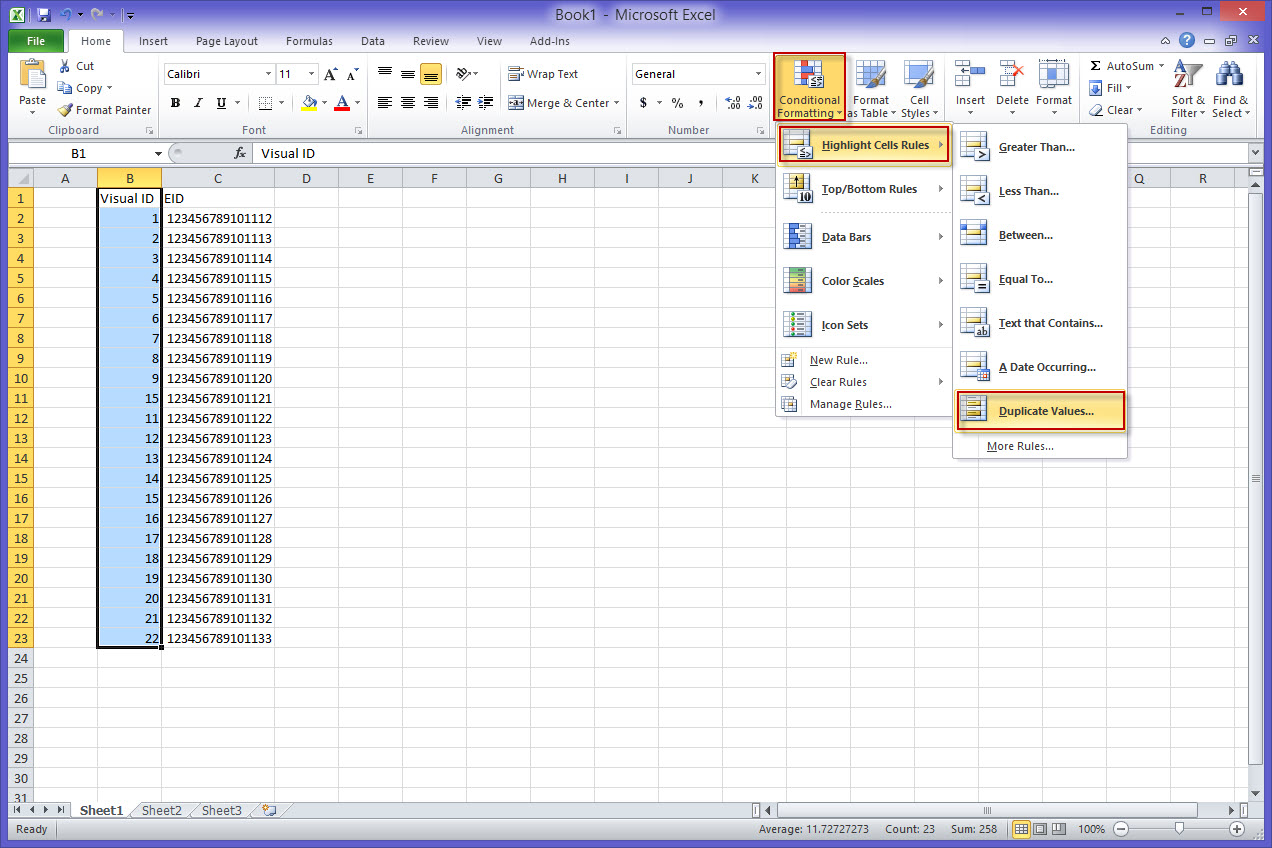1272x848 pixels.
Task: Choose Duplicate Values... from submenu
Action: click(x=1040, y=411)
